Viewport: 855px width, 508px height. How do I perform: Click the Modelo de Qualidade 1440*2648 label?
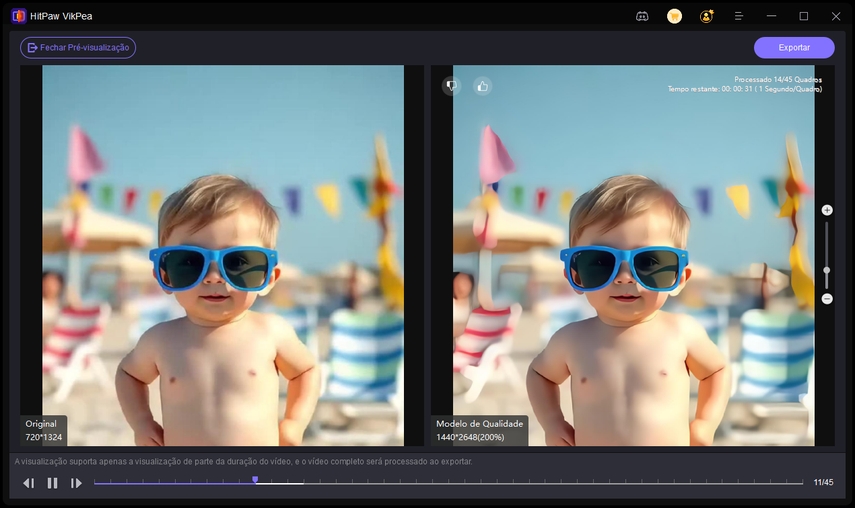tap(479, 431)
